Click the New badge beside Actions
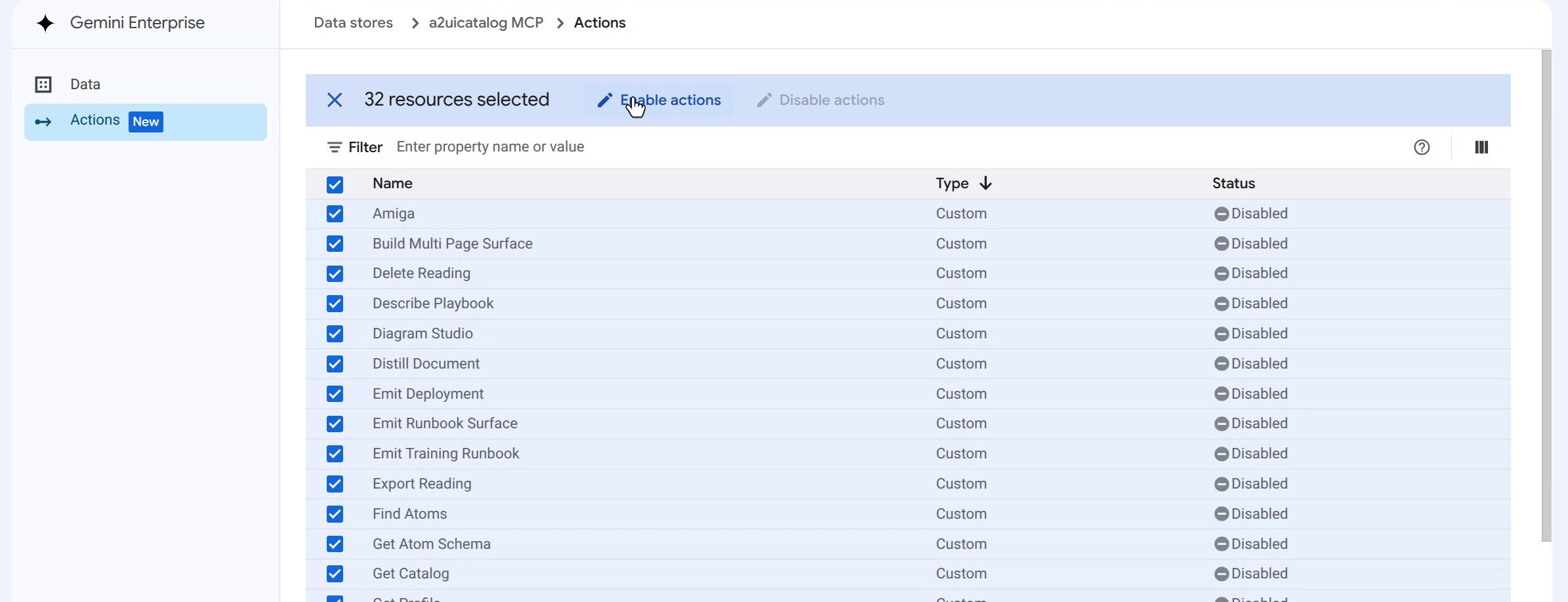The width and height of the screenshot is (1568, 602). coord(146,122)
